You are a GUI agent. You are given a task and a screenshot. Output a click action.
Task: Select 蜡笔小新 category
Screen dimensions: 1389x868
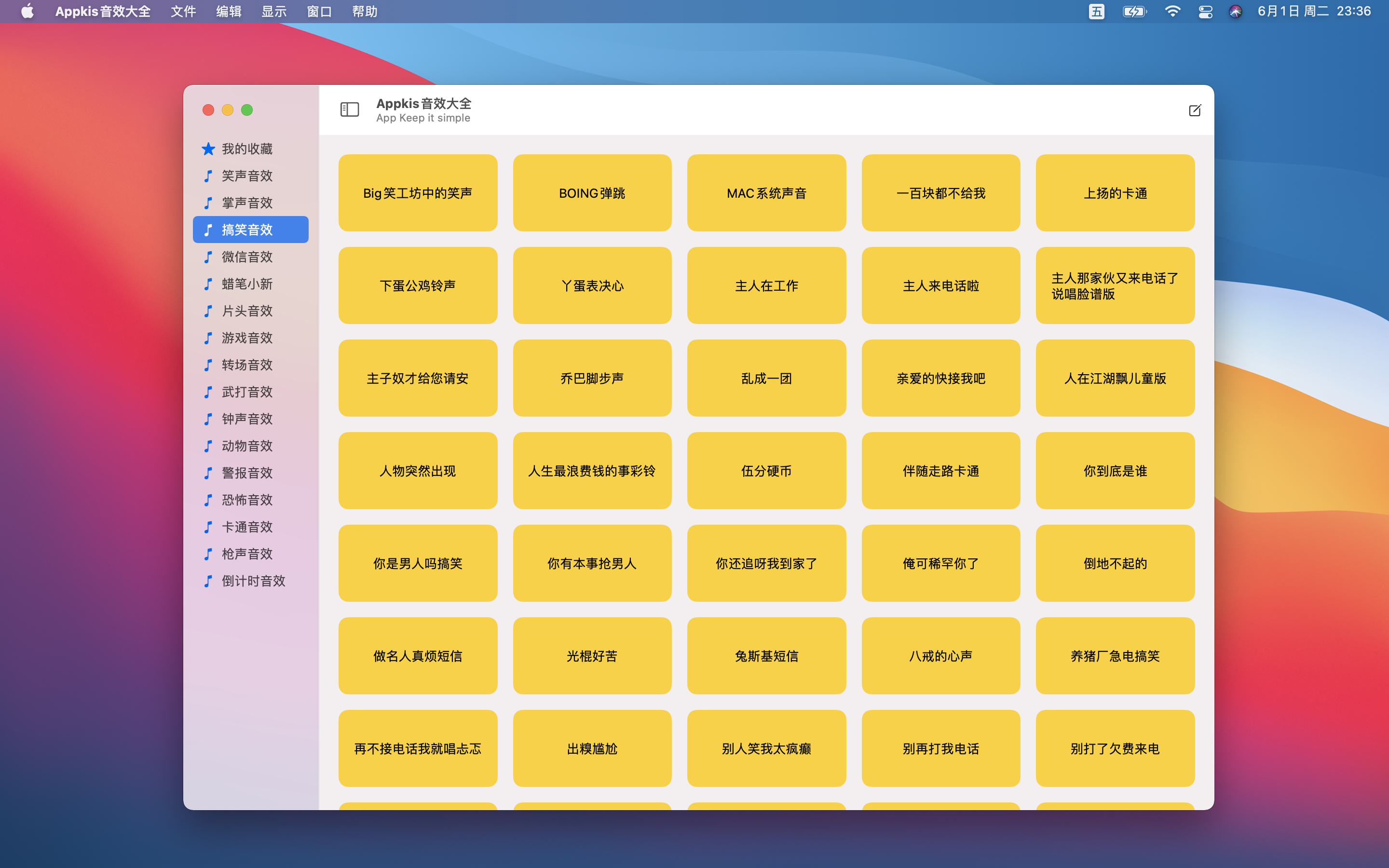click(x=251, y=284)
